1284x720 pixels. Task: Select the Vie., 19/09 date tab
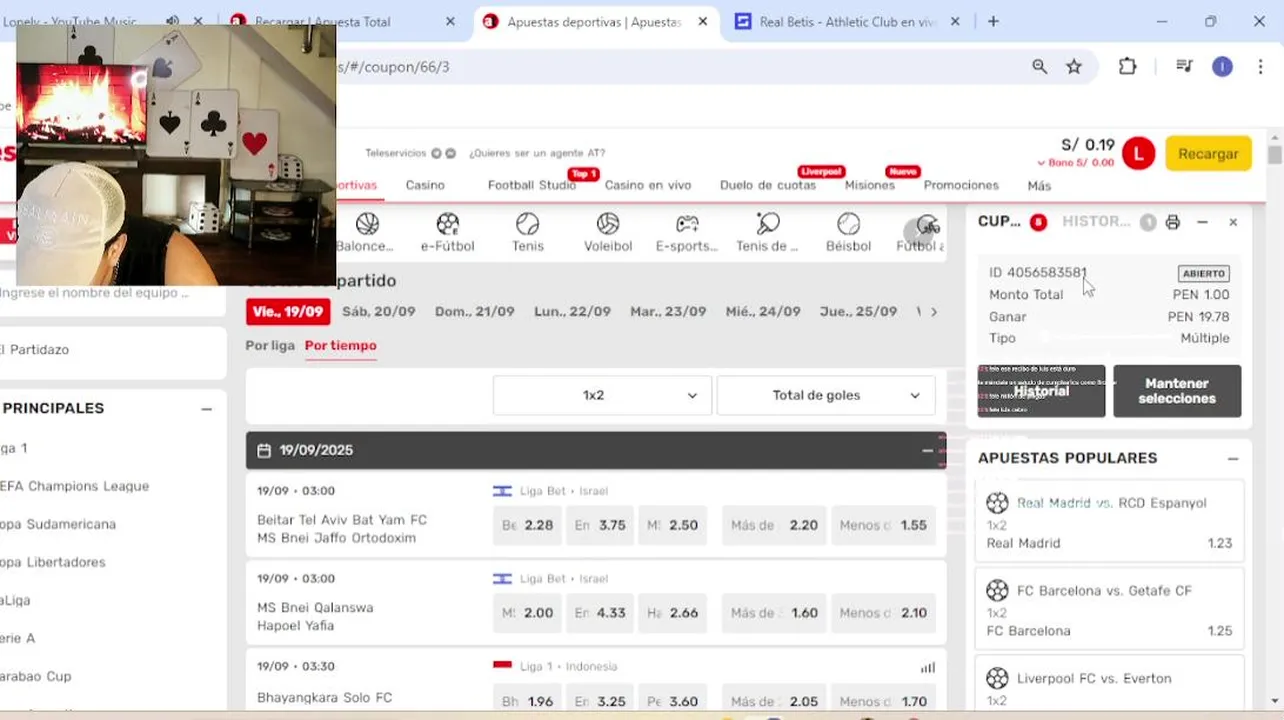(x=288, y=311)
